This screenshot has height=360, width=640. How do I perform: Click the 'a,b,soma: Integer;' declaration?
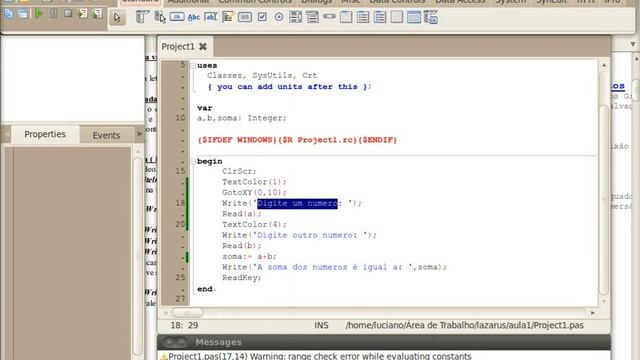242,118
